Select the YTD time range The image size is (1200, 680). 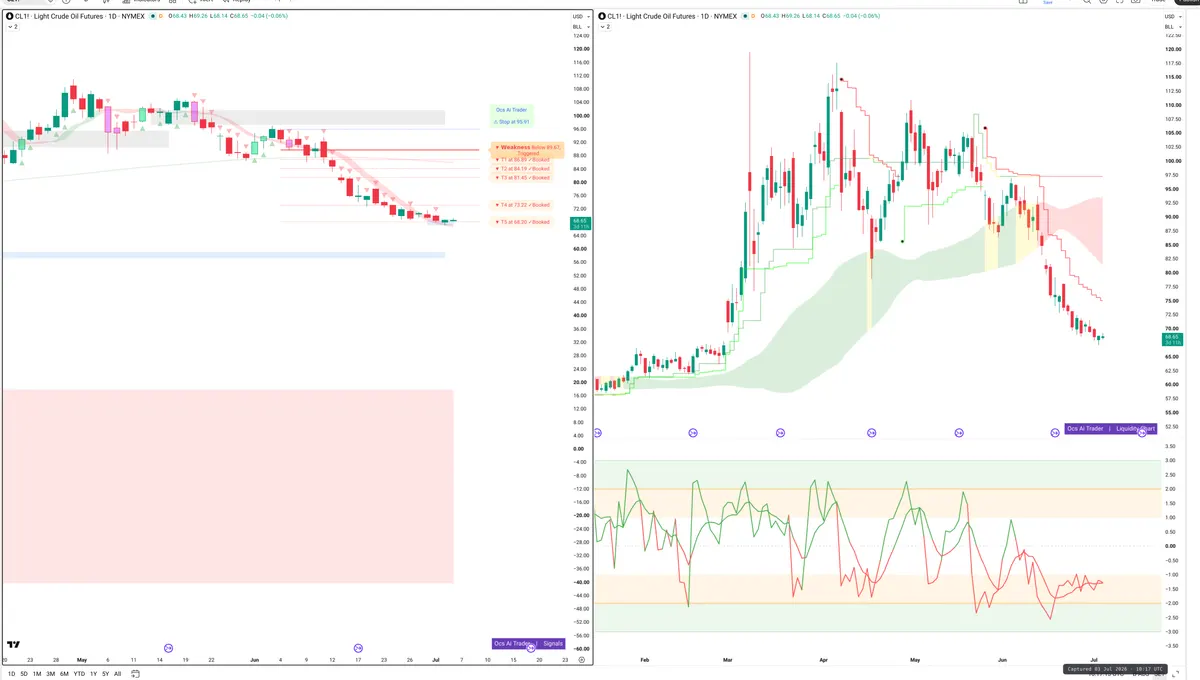(79, 674)
